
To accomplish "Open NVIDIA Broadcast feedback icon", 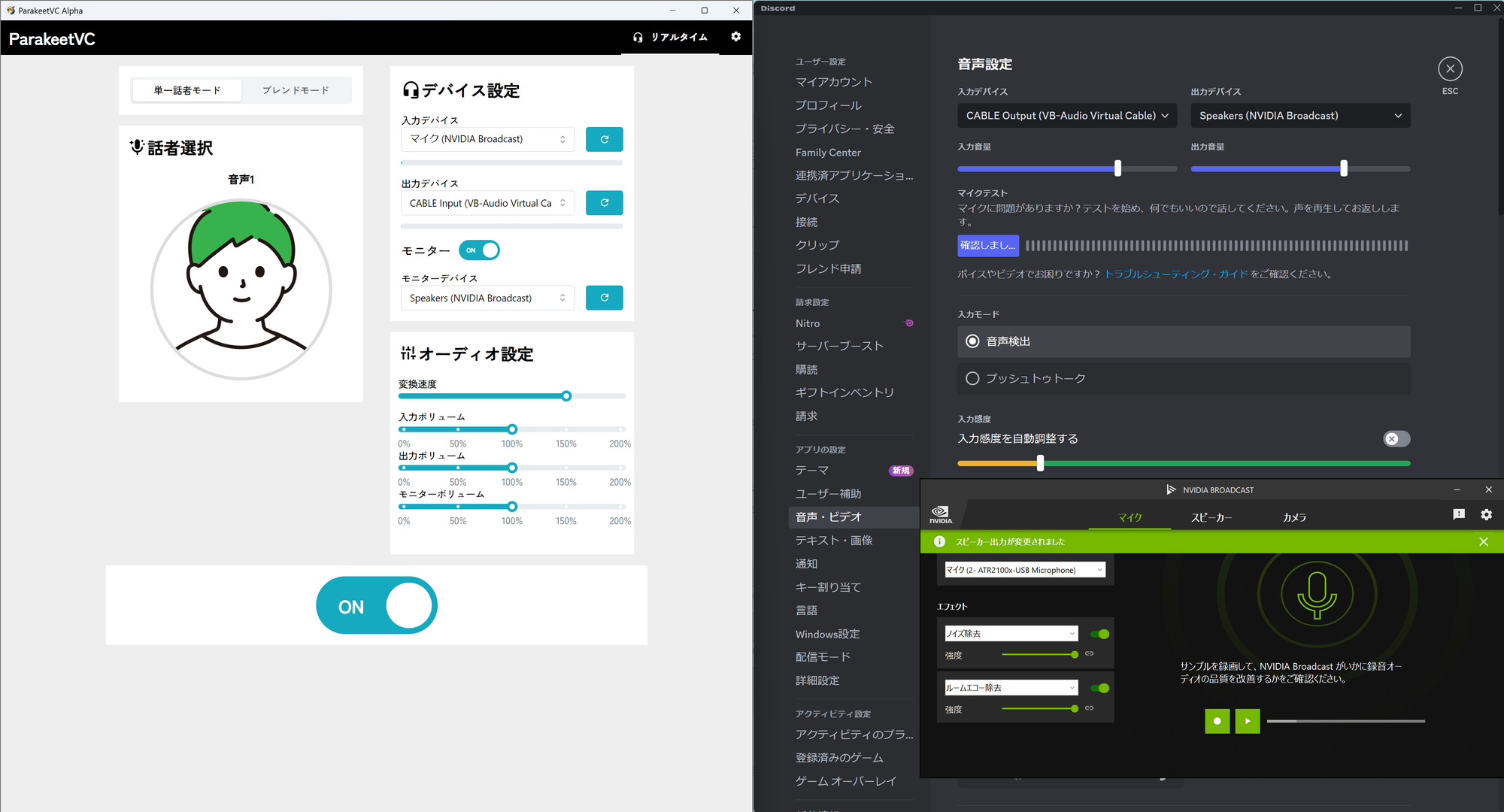I will pos(1459,514).
